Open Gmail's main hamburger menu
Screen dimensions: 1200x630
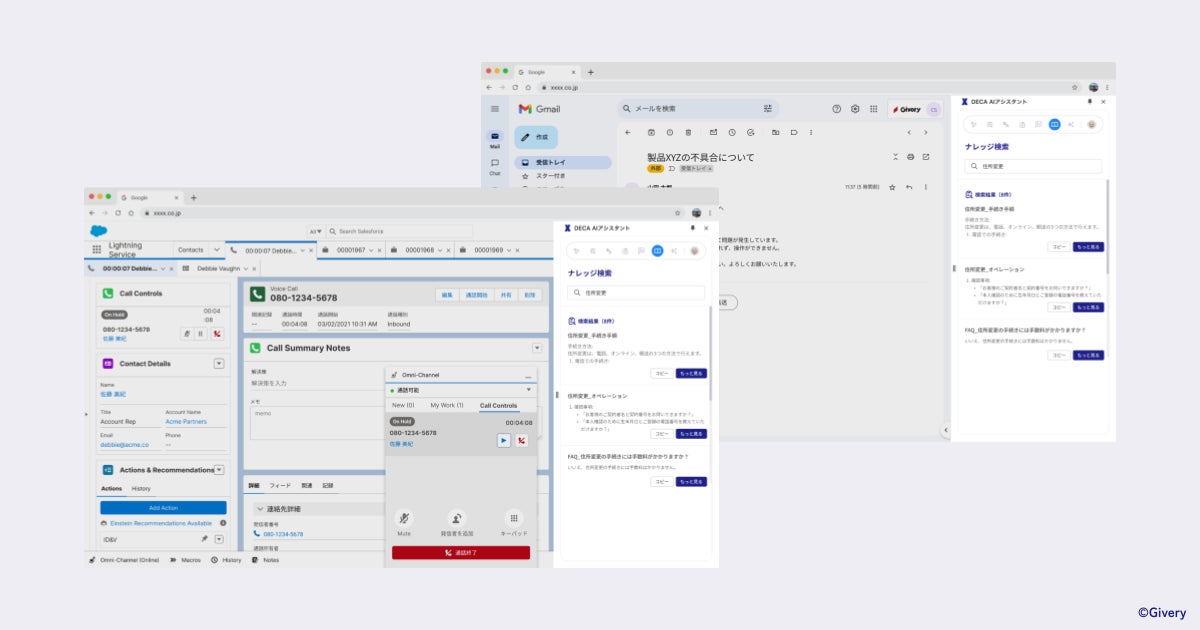point(495,109)
